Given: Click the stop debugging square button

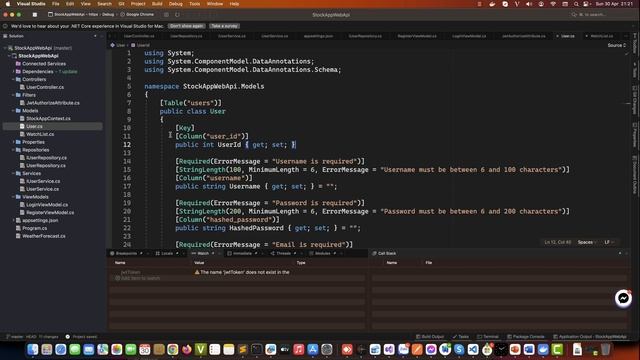Looking at the screenshot, I should point(35,15).
